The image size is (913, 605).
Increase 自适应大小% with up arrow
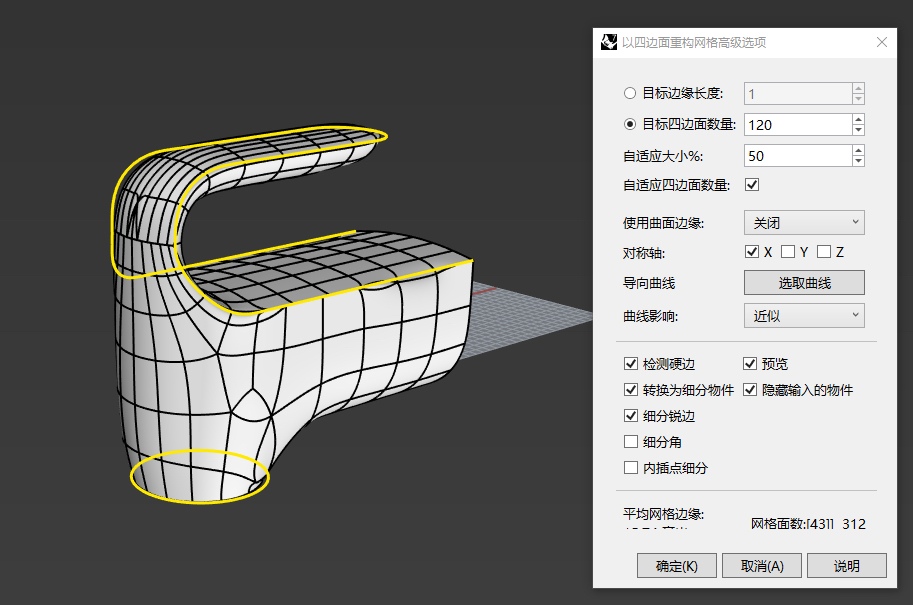click(858, 150)
